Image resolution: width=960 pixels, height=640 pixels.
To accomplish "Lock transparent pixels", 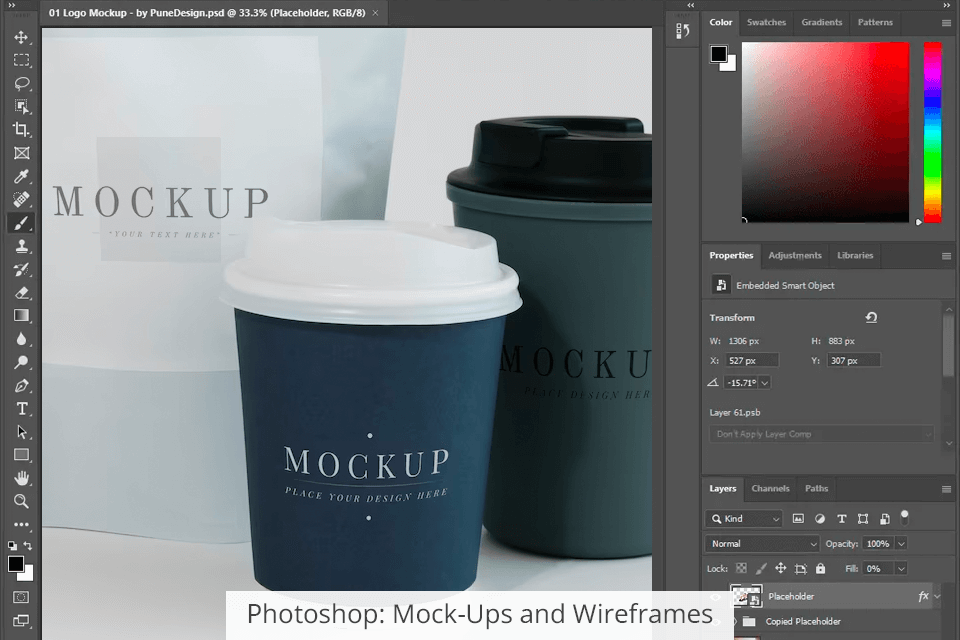I will pyautogui.click(x=741, y=568).
